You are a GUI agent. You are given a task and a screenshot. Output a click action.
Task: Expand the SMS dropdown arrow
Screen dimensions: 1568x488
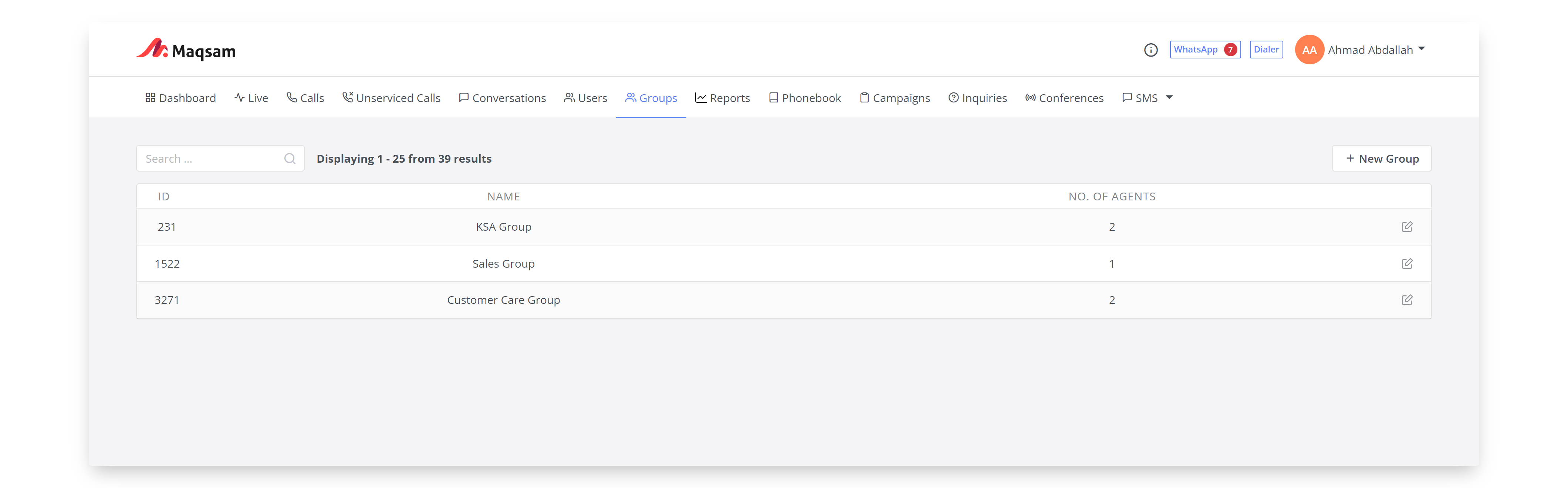tap(1169, 97)
